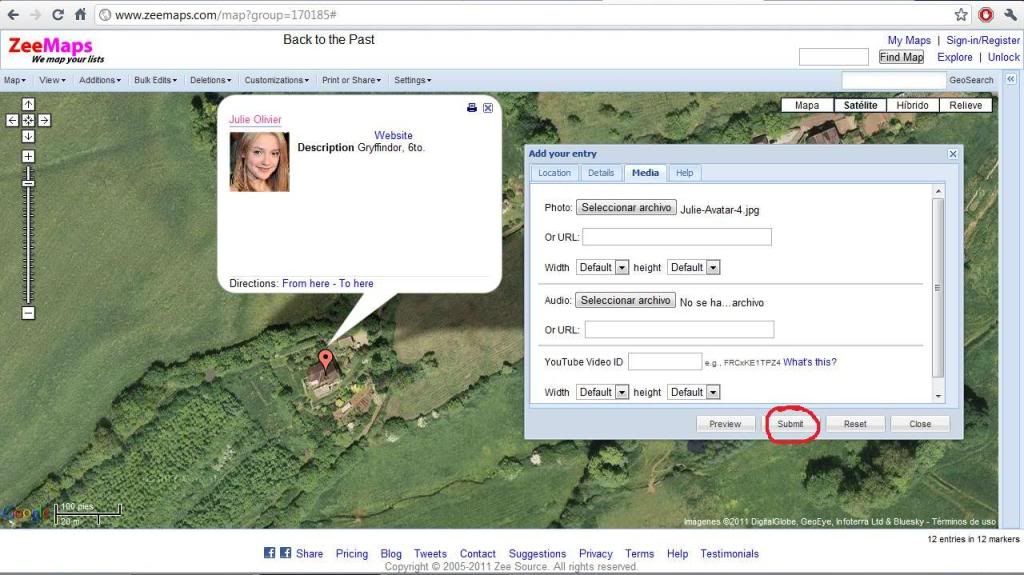
Task: Click the YouTube Video ID field
Action: pyautogui.click(x=664, y=362)
